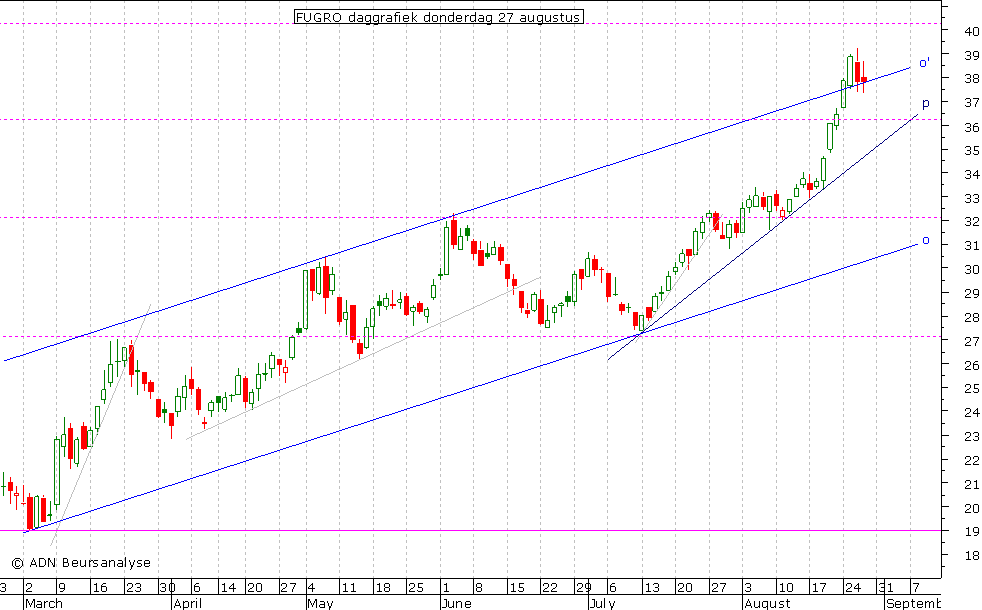Viewport: 982px width, 610px height.
Task: Click the solid magenta support line at 19
Action: (x=470, y=530)
